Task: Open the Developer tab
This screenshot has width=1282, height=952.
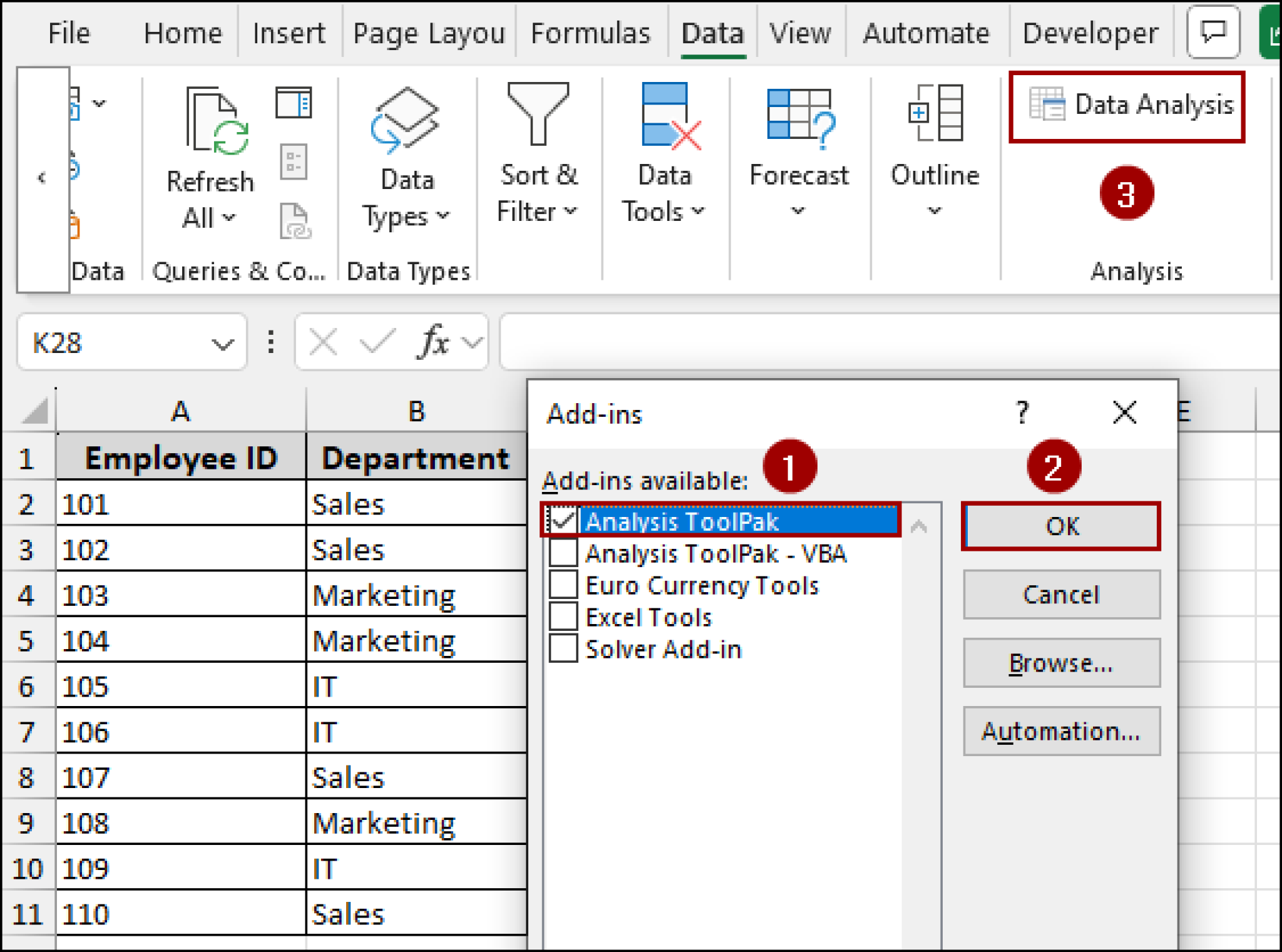Action: pyautogui.click(x=1089, y=33)
